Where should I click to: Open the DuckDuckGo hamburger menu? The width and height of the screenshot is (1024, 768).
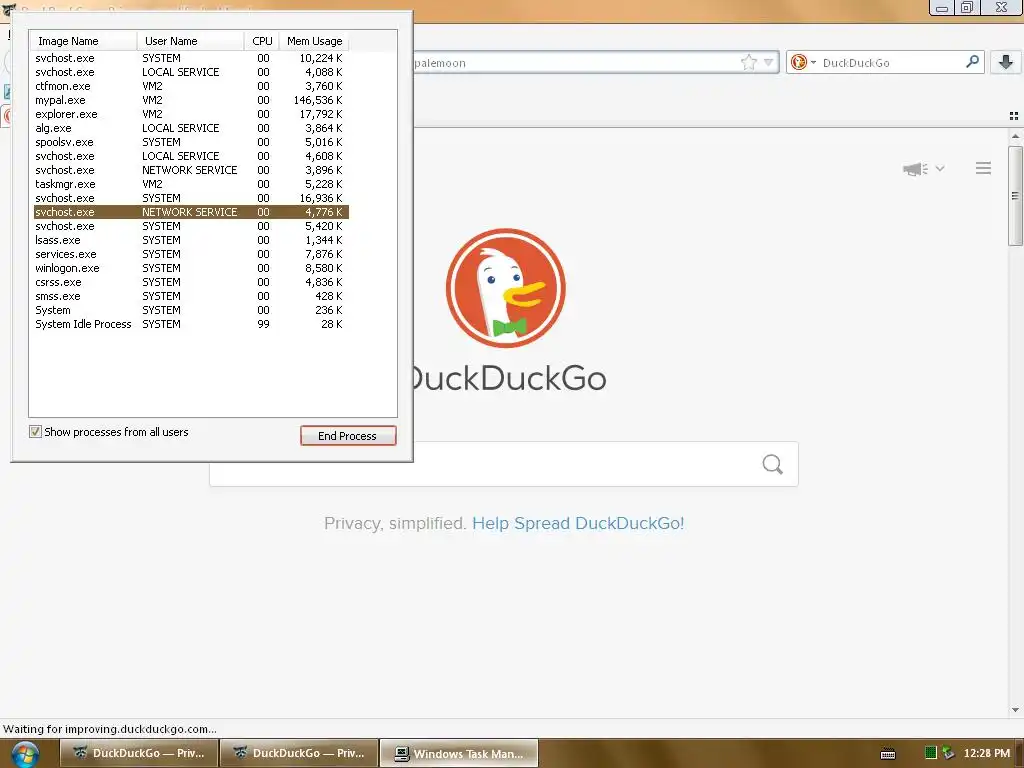click(984, 168)
